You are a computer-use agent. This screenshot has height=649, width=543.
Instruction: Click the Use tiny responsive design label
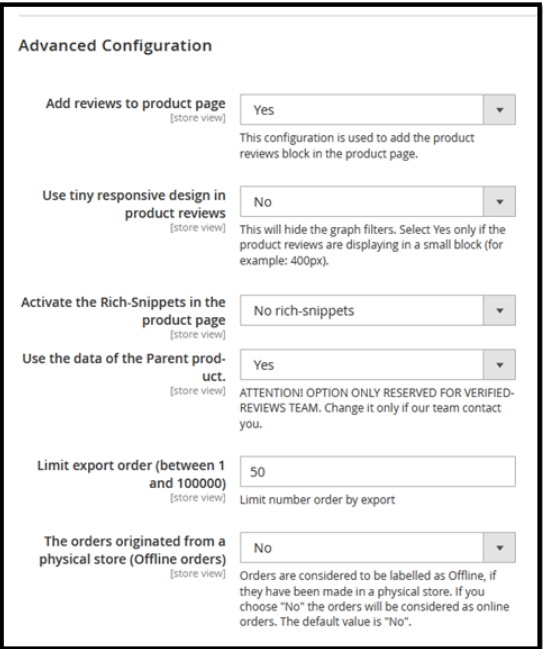click(x=134, y=204)
